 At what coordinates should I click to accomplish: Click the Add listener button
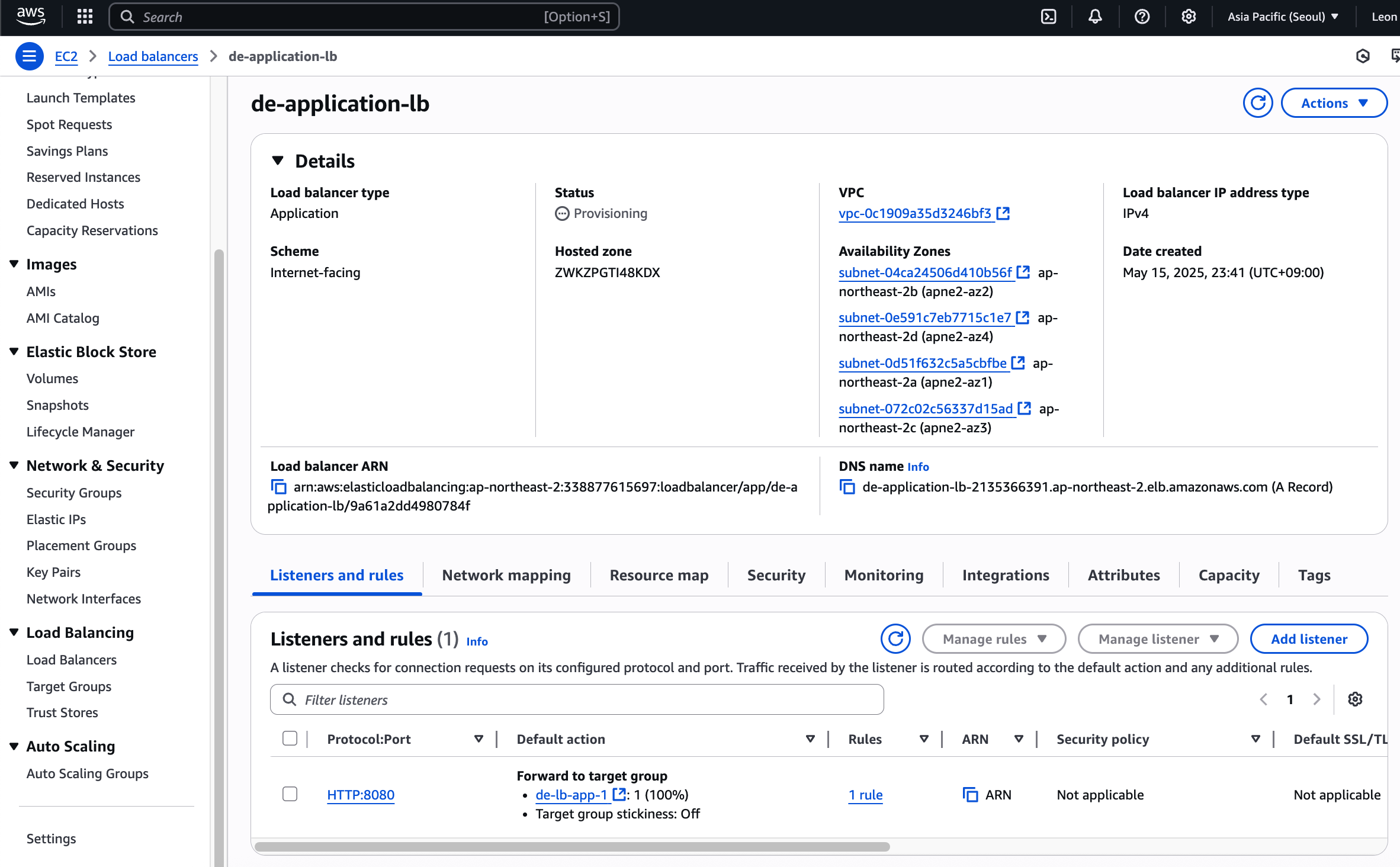pyautogui.click(x=1309, y=639)
